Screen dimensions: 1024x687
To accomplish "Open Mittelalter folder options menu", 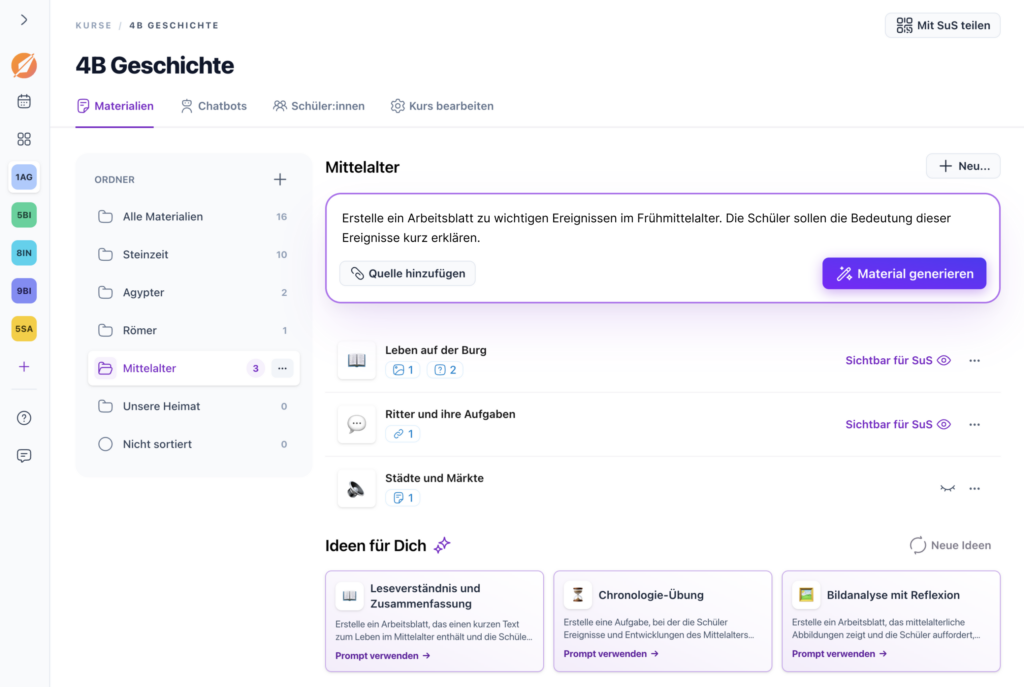I will [x=282, y=368].
